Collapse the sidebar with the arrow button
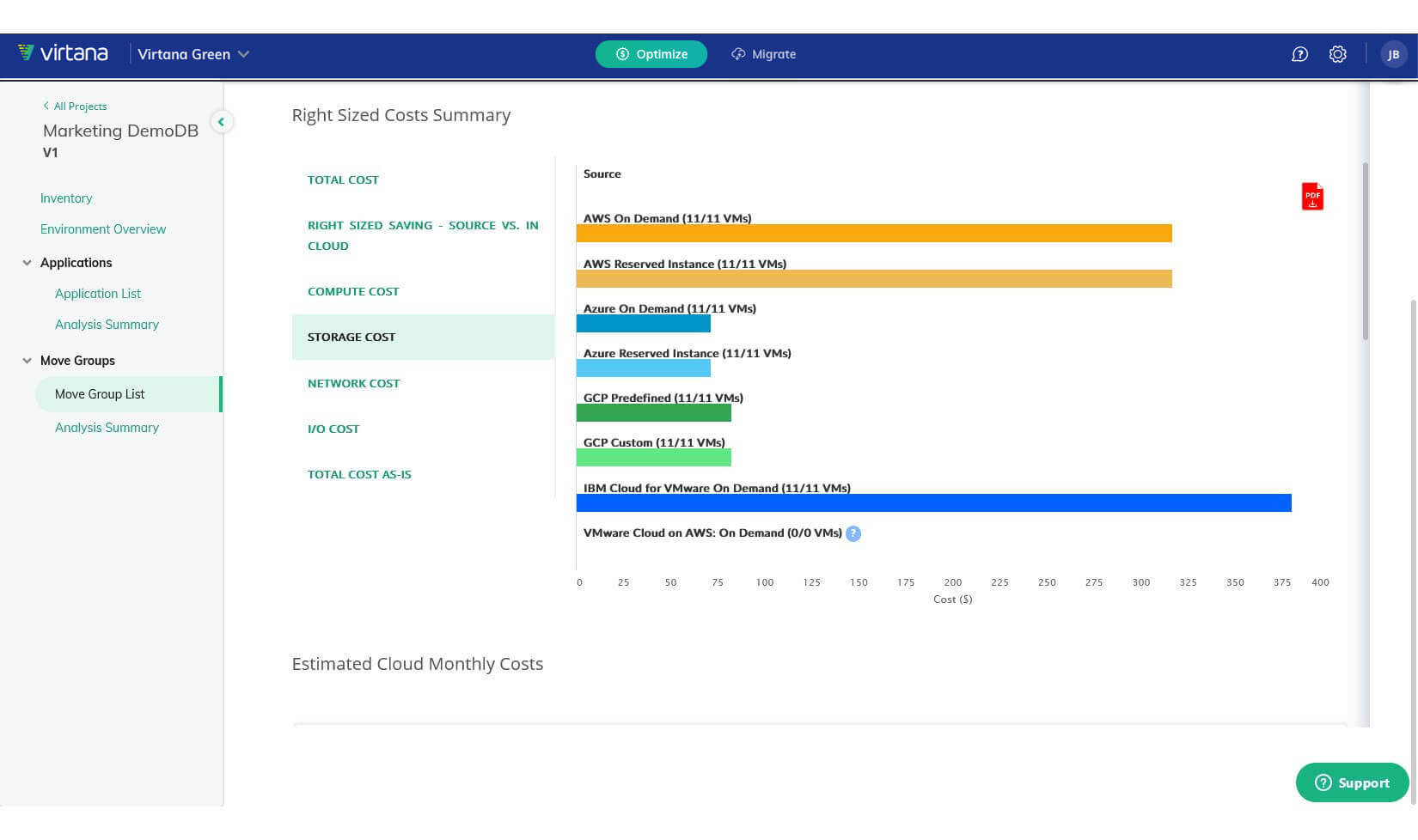1418x840 pixels. [221, 122]
